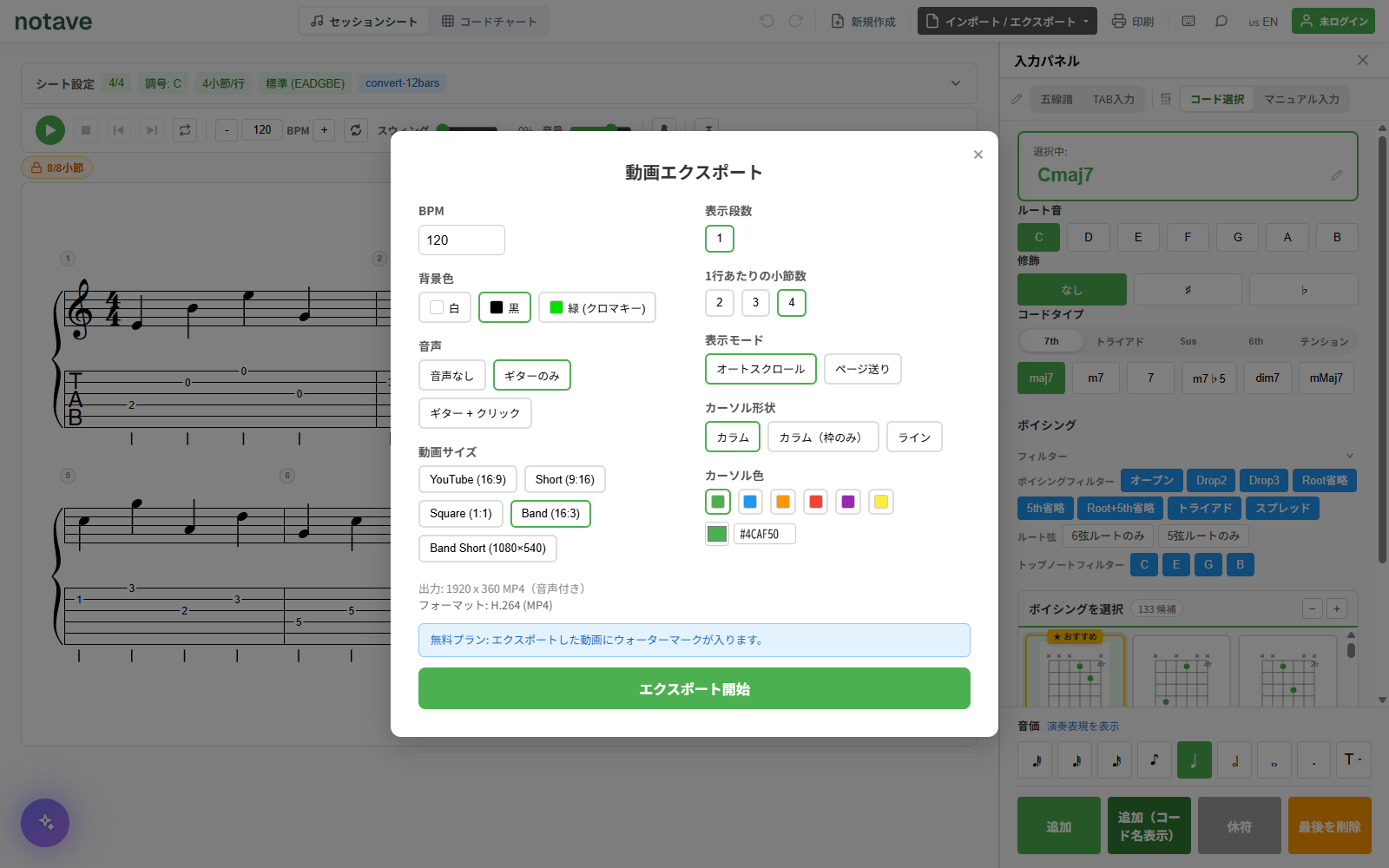Click the #4CAF50 hex color field
Screen dimensions: 1389x868
(765, 534)
